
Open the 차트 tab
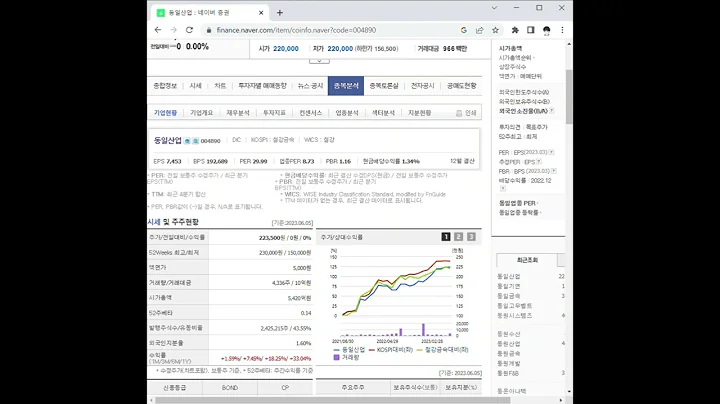tap(220, 86)
